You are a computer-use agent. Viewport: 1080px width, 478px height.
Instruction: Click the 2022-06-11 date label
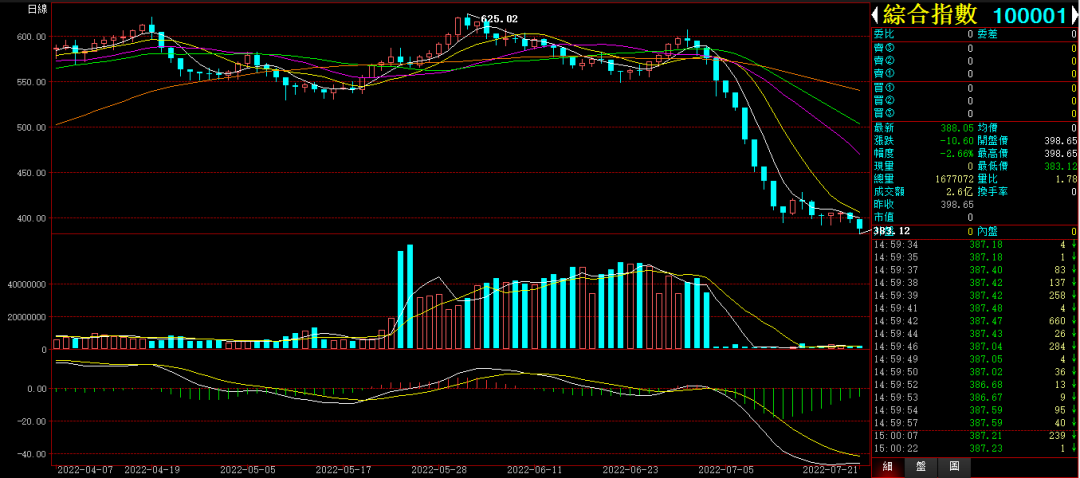[533, 470]
